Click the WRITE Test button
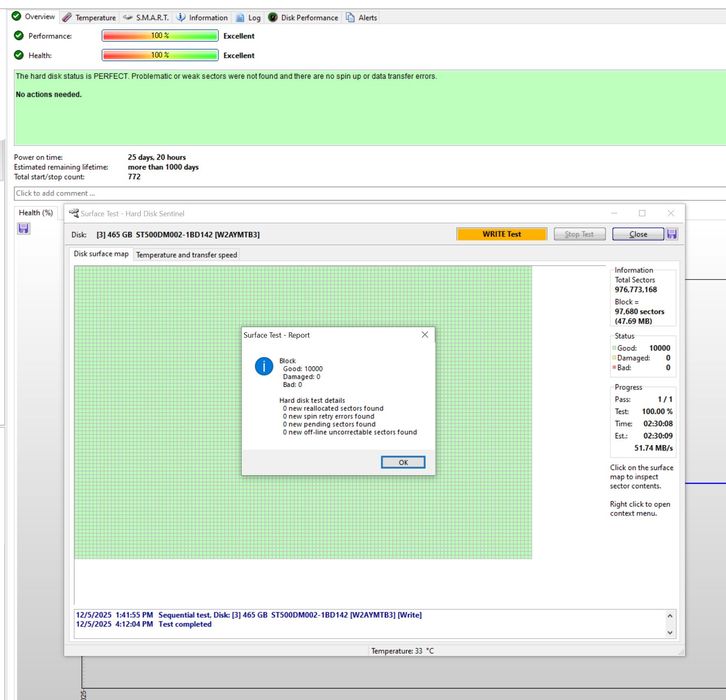 (x=501, y=234)
